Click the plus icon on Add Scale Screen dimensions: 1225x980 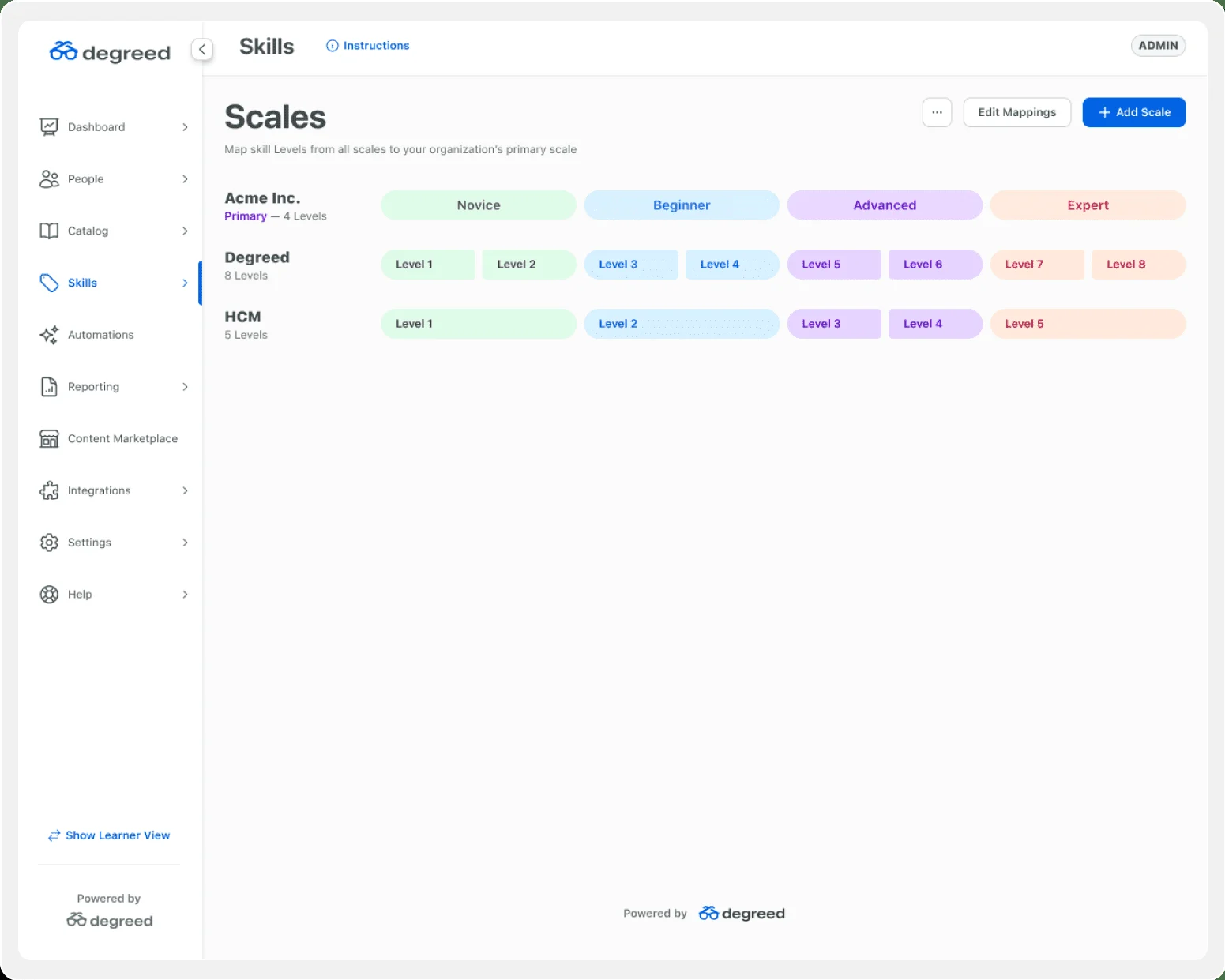(1105, 112)
